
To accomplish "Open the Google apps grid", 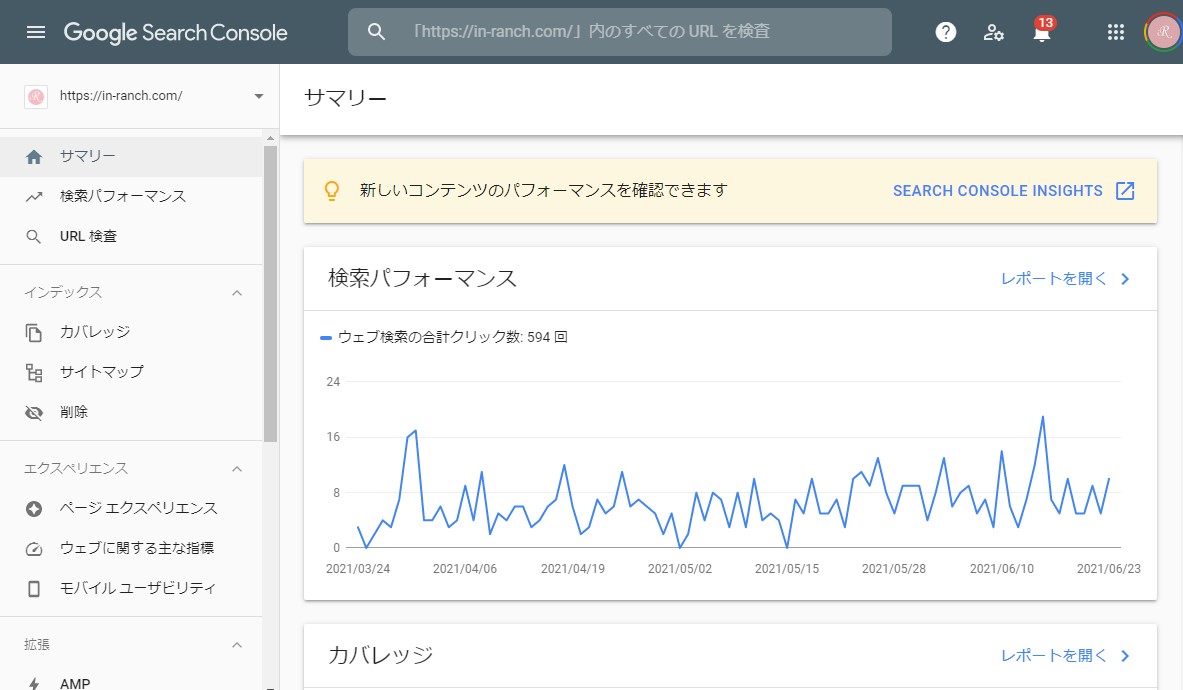I will [x=1115, y=32].
